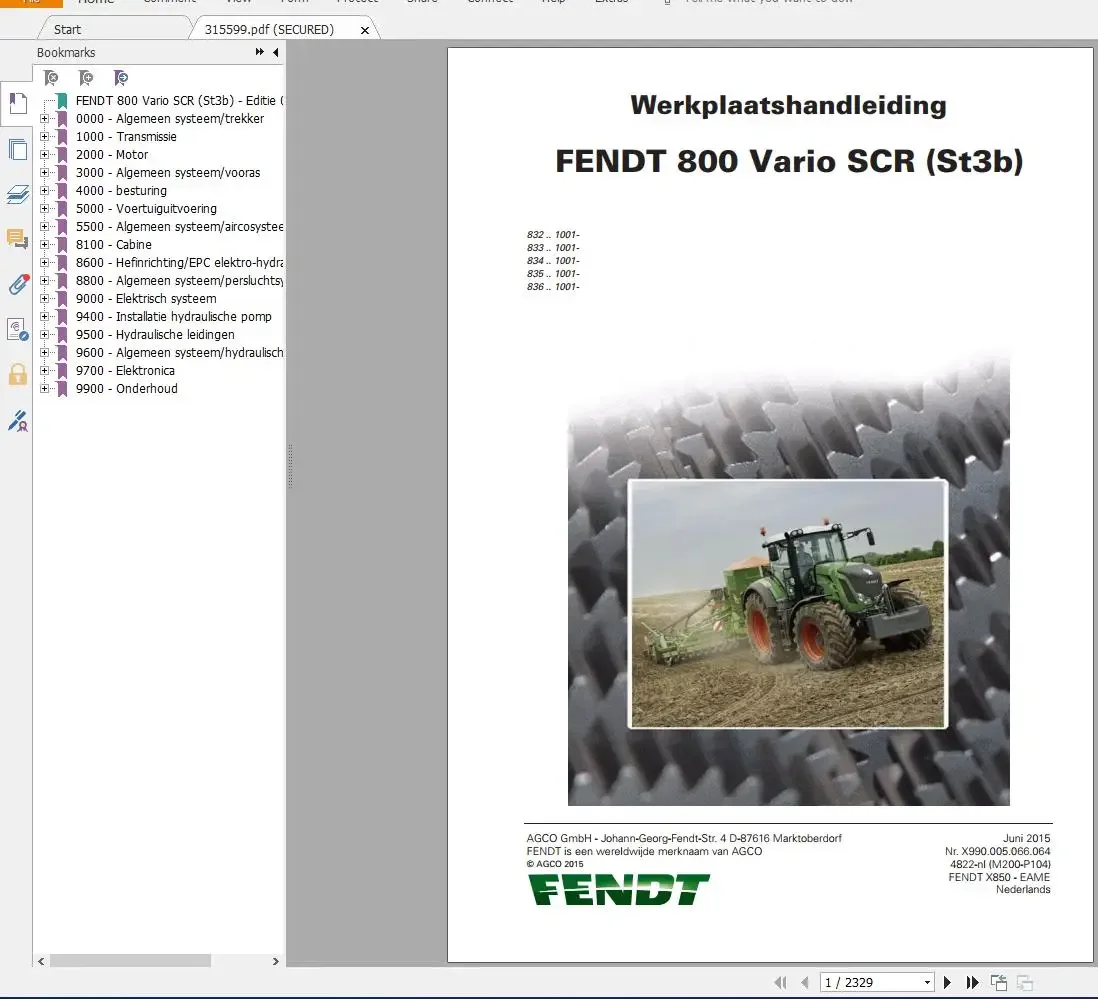Click the bookmarks scrollbar left arrow
This screenshot has height=999, width=1098.
point(41,961)
